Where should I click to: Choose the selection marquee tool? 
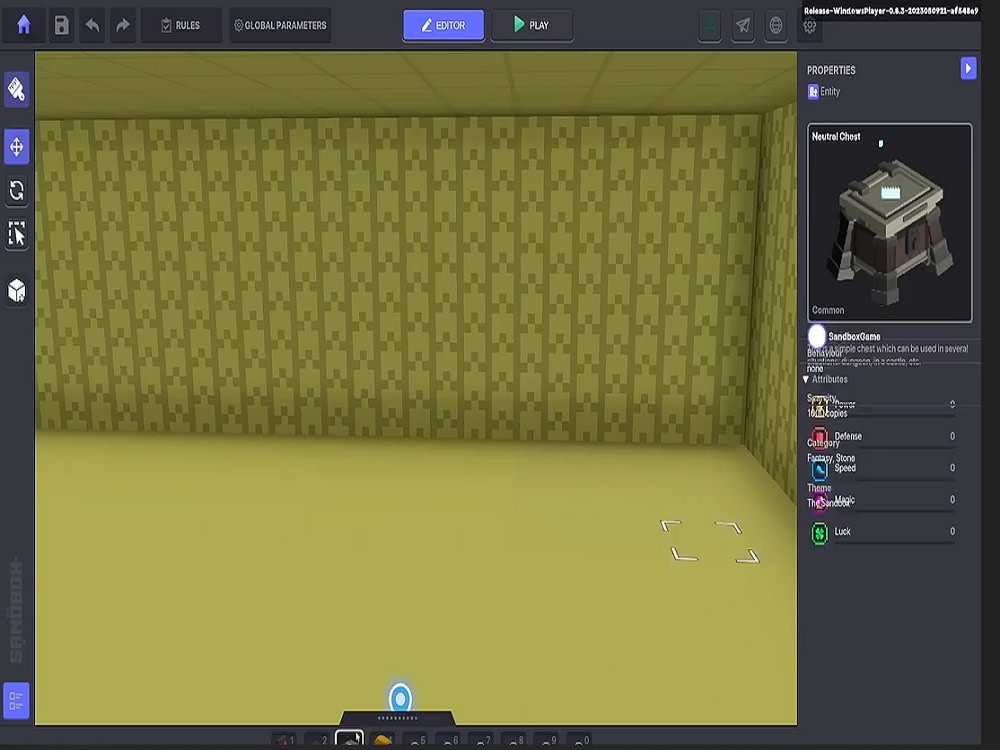14,236
